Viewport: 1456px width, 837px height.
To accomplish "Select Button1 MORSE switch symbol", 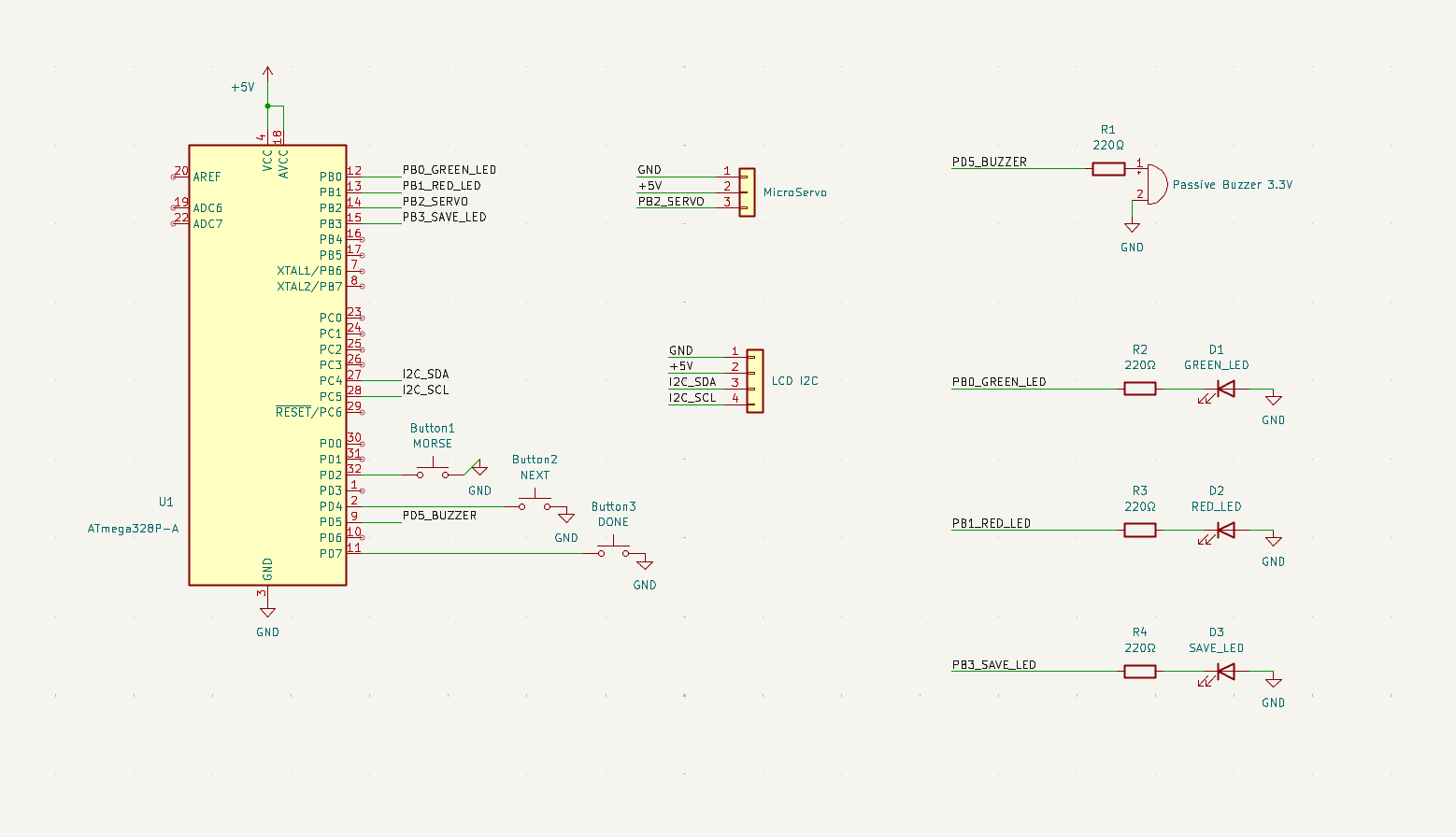I will coord(433,469).
